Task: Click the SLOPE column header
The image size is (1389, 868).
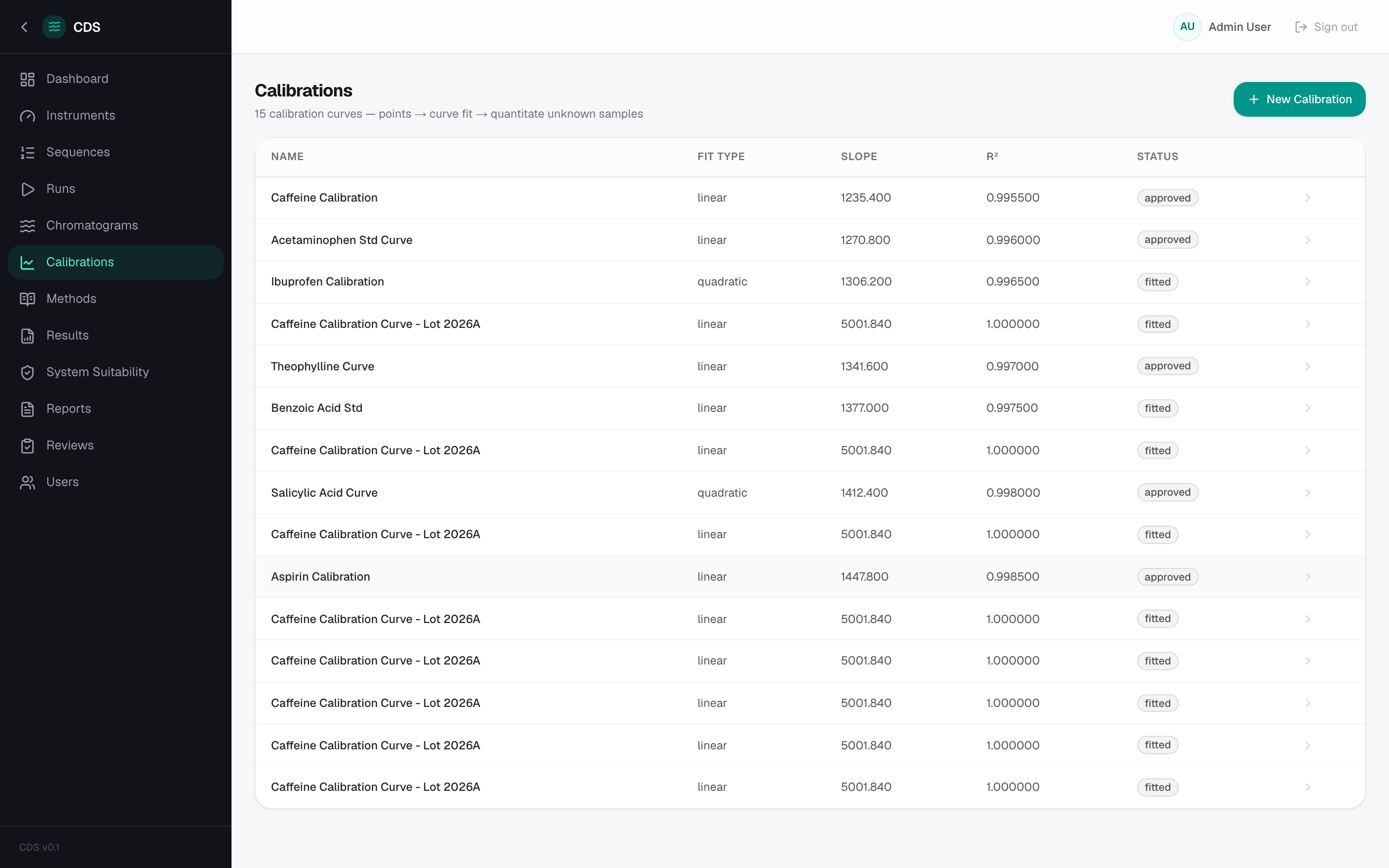Action: [858, 157]
